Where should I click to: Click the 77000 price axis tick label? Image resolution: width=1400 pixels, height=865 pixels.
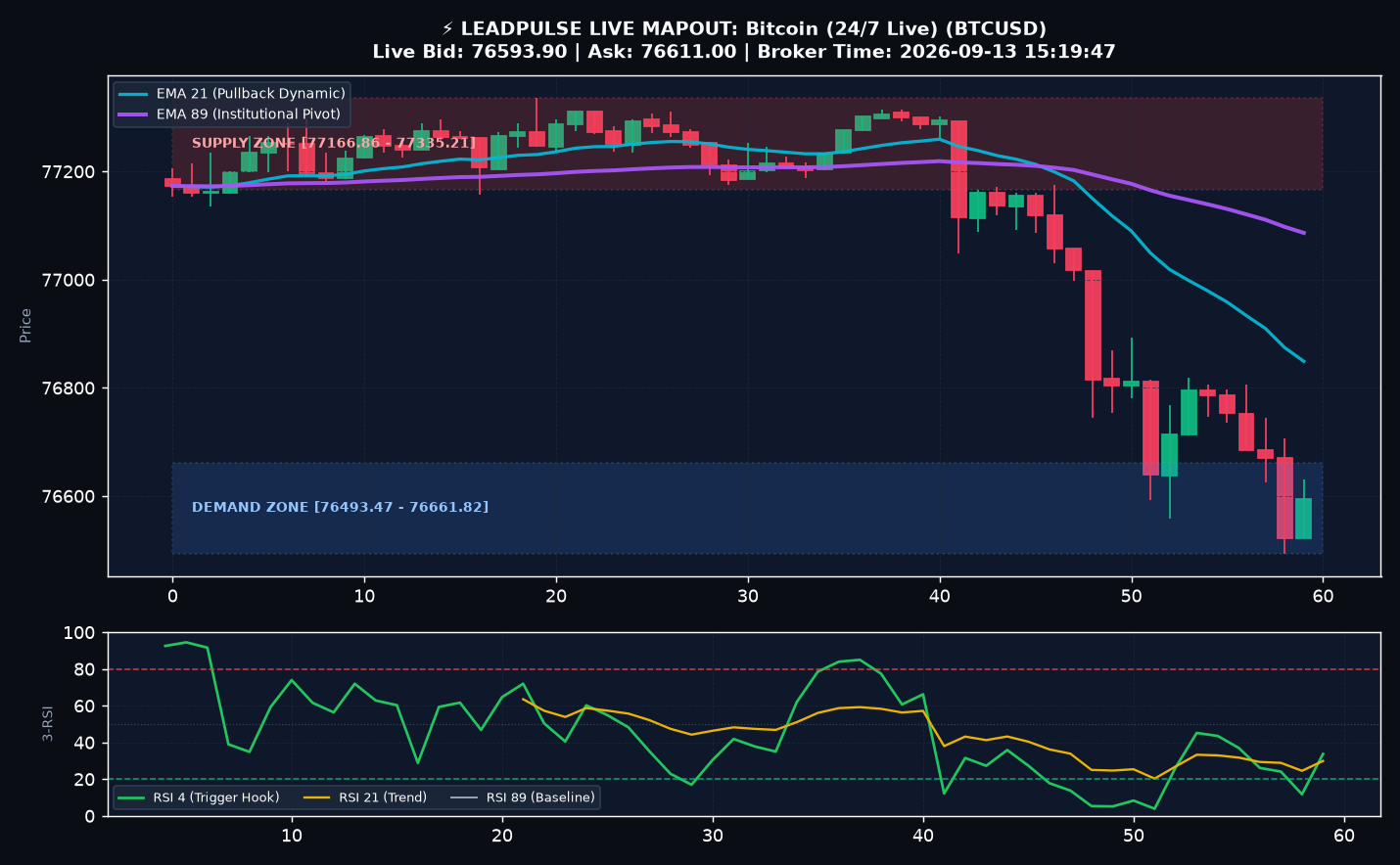click(69, 281)
